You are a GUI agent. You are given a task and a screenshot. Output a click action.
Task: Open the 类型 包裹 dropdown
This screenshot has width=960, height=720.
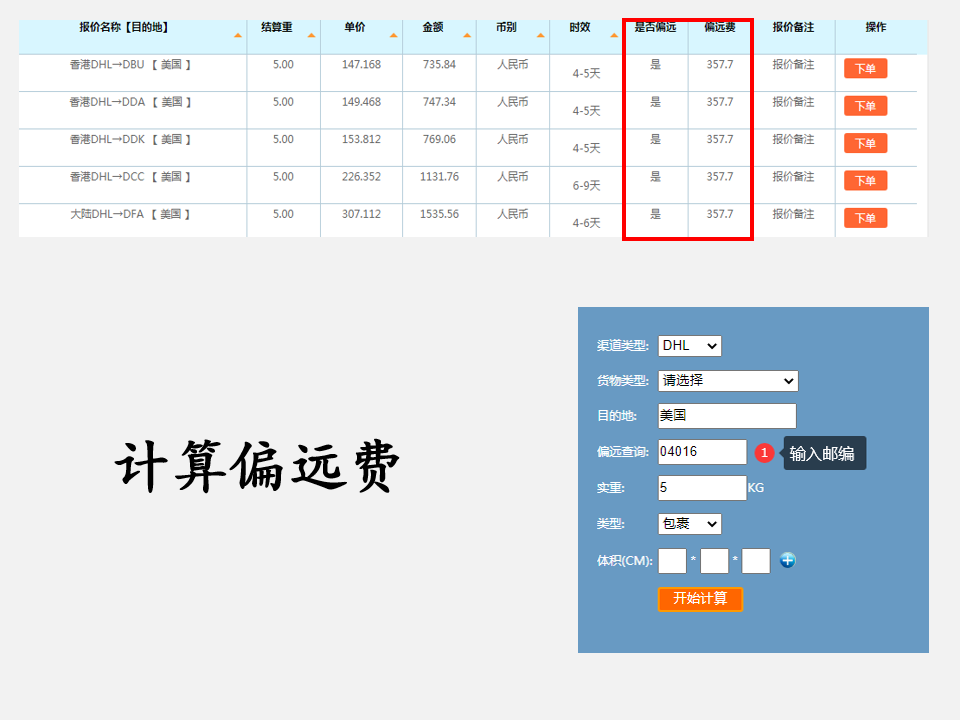coord(689,524)
